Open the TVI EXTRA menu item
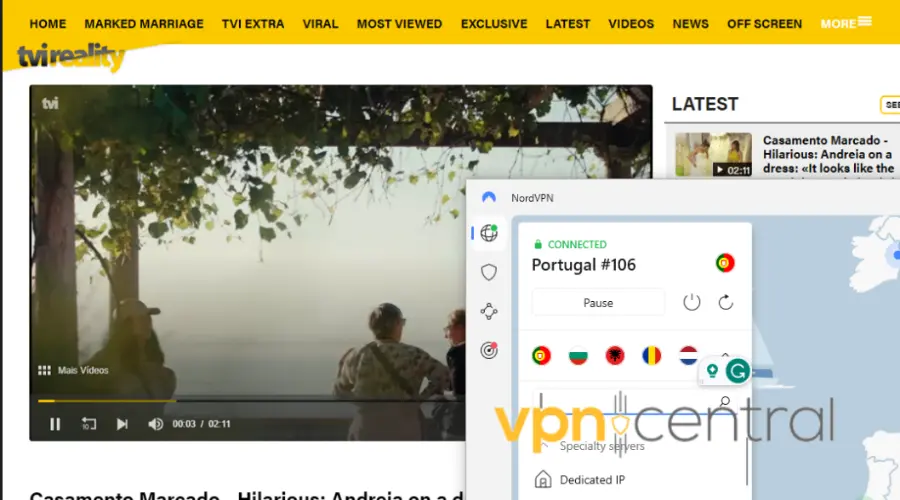The width and height of the screenshot is (900, 500). [x=253, y=24]
